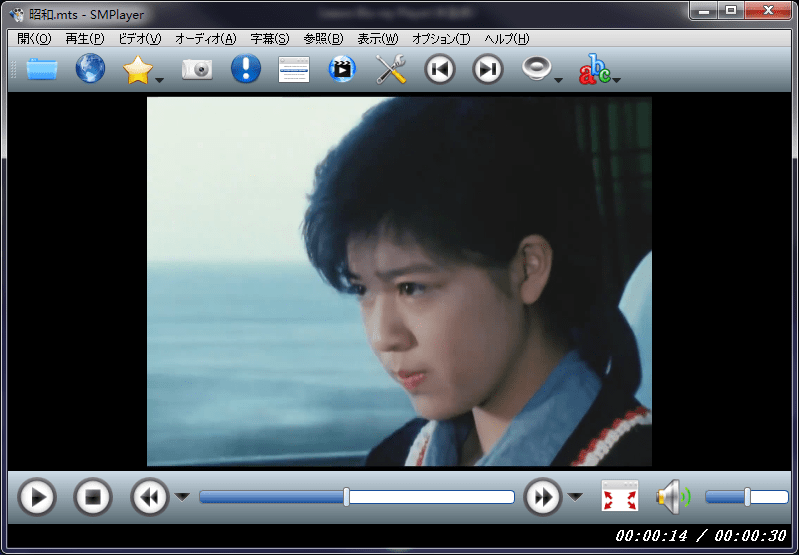Image resolution: width=799 pixels, height=555 pixels.
Task: Open the 再生(P) menu
Action: point(85,39)
